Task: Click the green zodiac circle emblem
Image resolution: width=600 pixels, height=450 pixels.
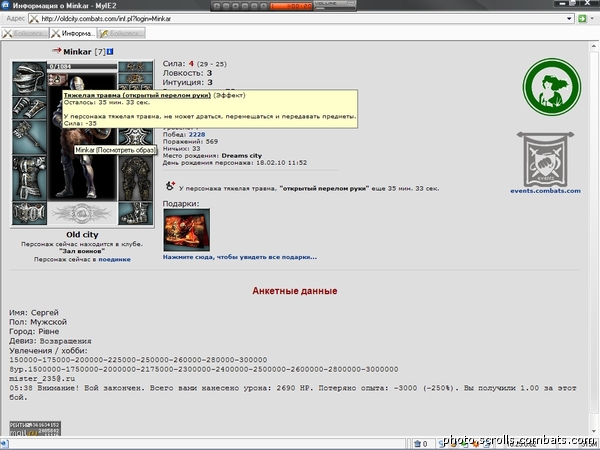Action: pyautogui.click(x=551, y=87)
